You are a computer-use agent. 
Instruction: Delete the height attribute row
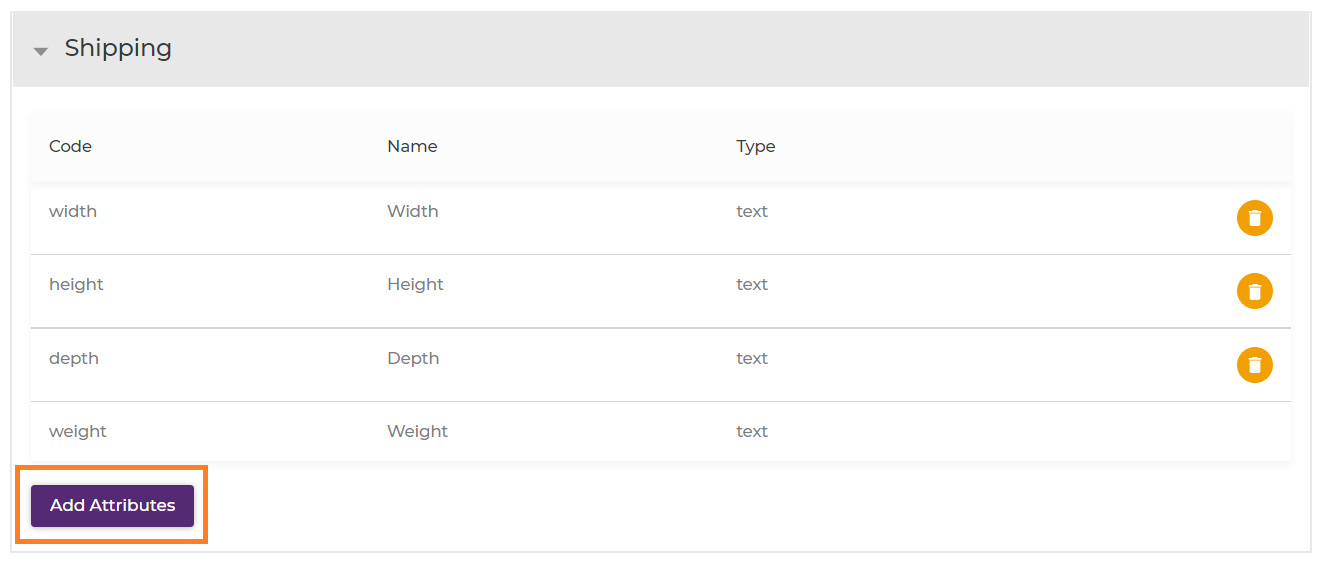[x=1254, y=291]
